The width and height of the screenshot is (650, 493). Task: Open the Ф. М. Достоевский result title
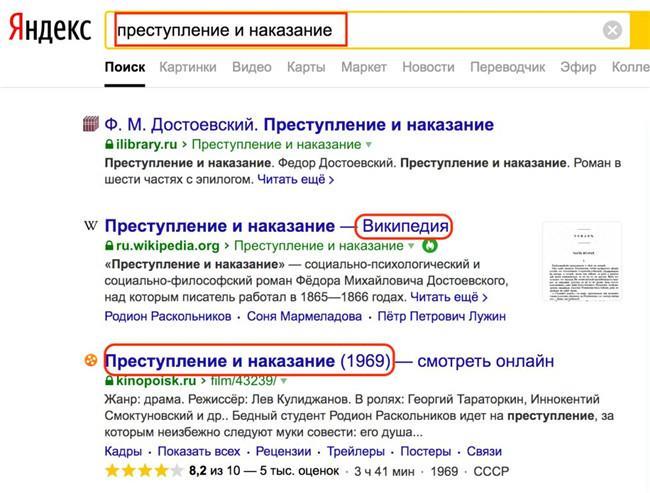pyautogui.click(x=299, y=124)
